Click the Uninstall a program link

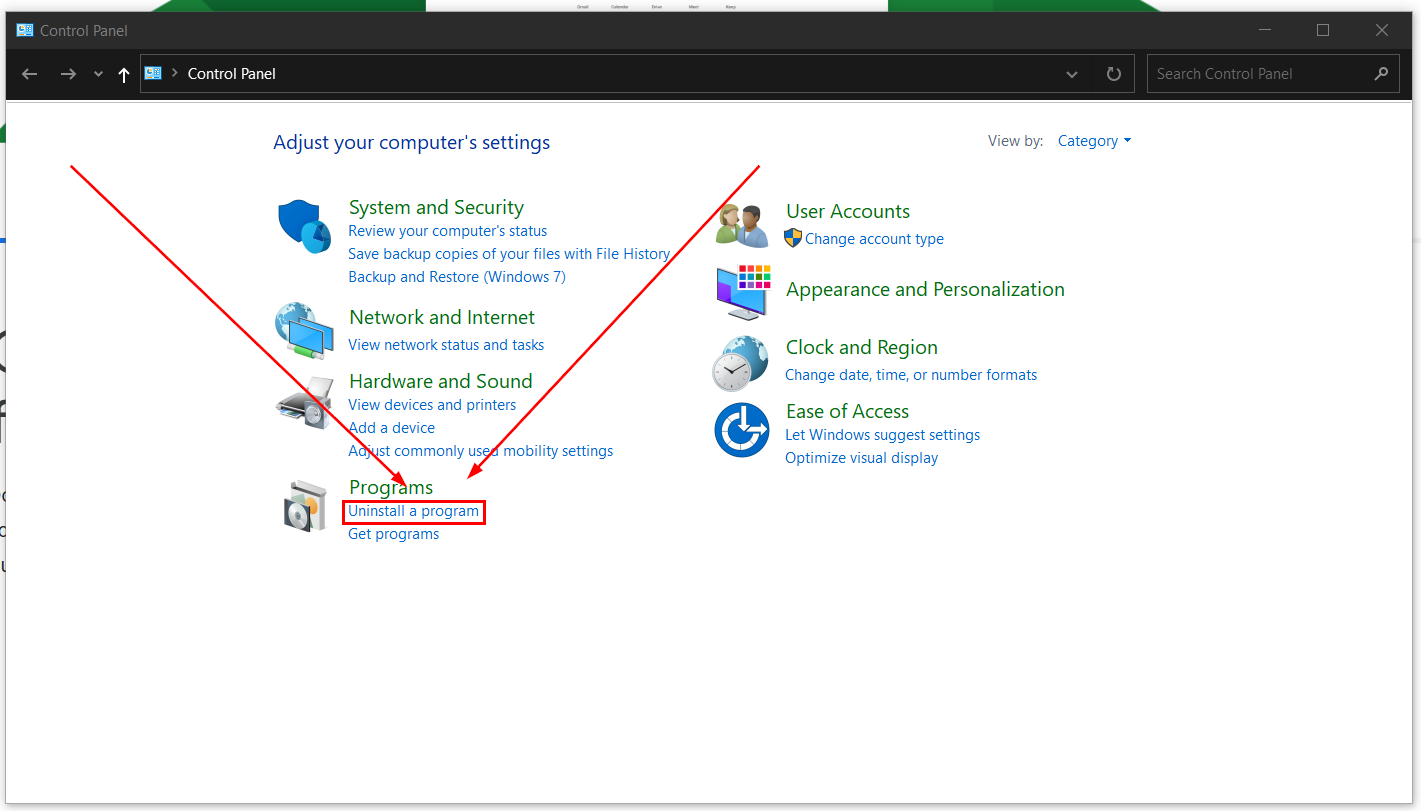(x=413, y=511)
